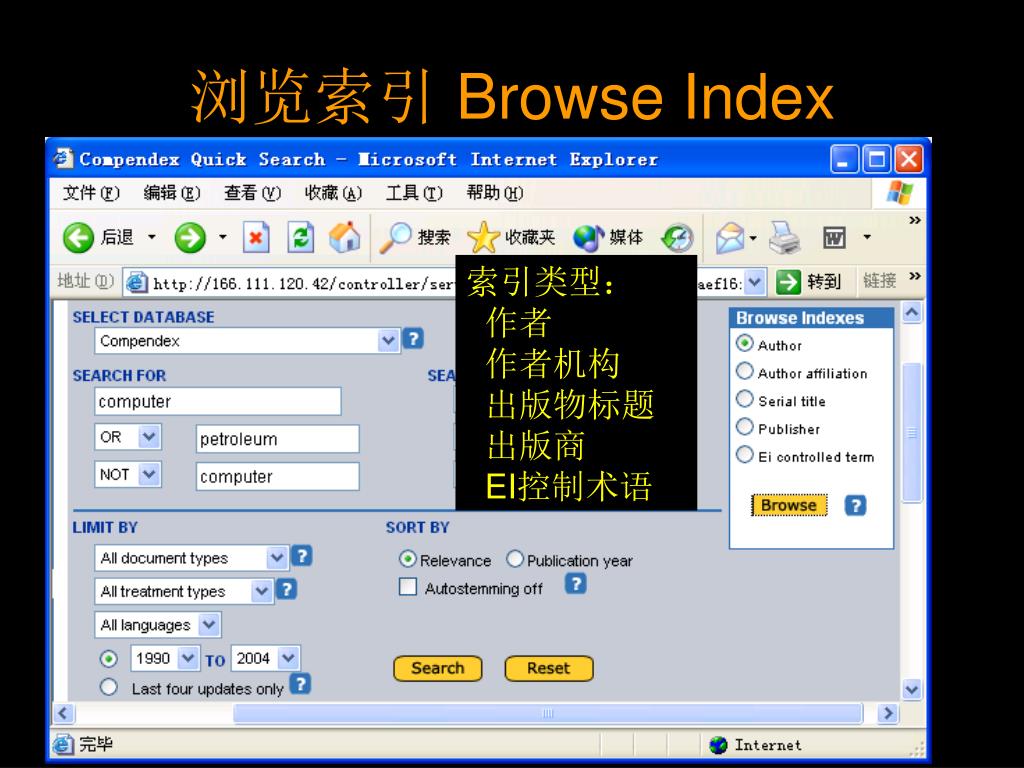The height and width of the screenshot is (768, 1024).
Task: Click the green Go arrow beside address bar
Action: [788, 282]
